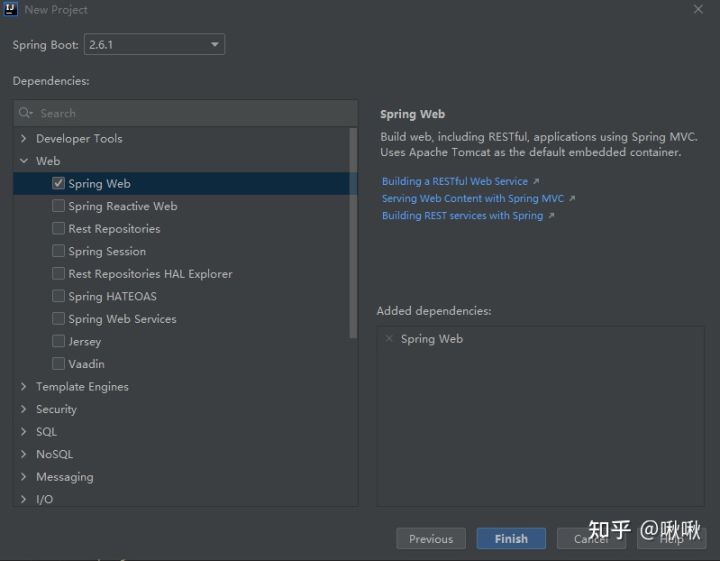720x561 pixels.
Task: Open external arrow beside Serving Web Content link
Action: 572,198
